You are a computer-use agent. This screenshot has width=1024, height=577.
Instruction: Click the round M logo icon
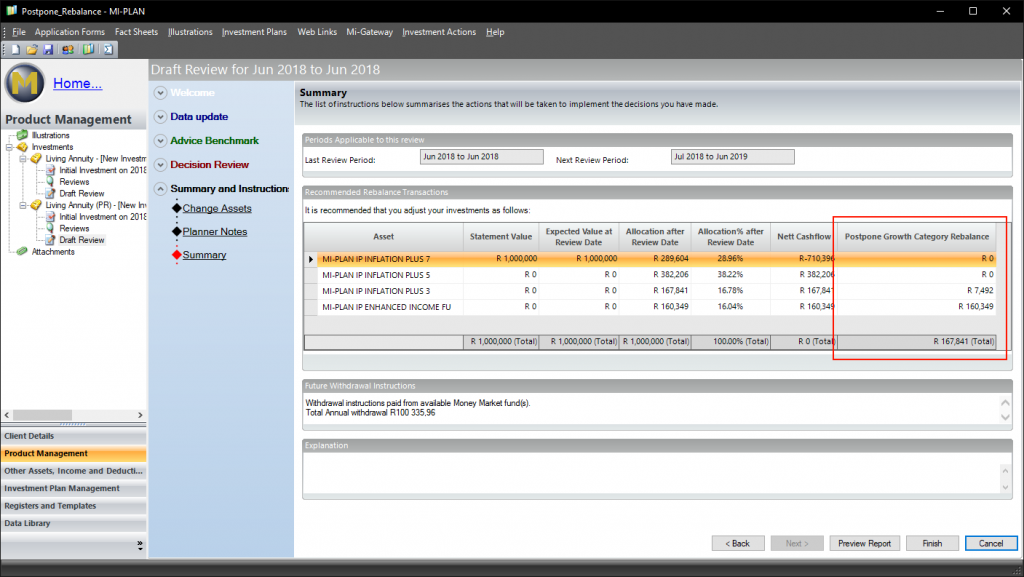pyautogui.click(x=26, y=84)
